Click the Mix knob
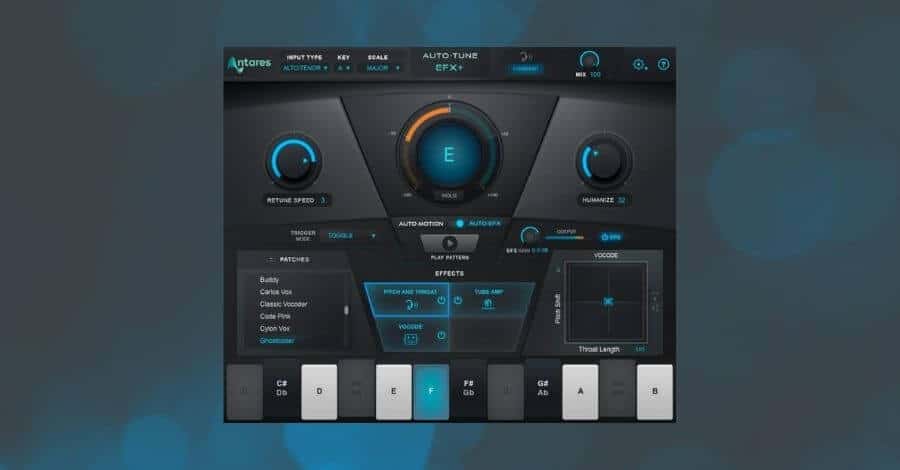The image size is (900, 470). tap(589, 60)
